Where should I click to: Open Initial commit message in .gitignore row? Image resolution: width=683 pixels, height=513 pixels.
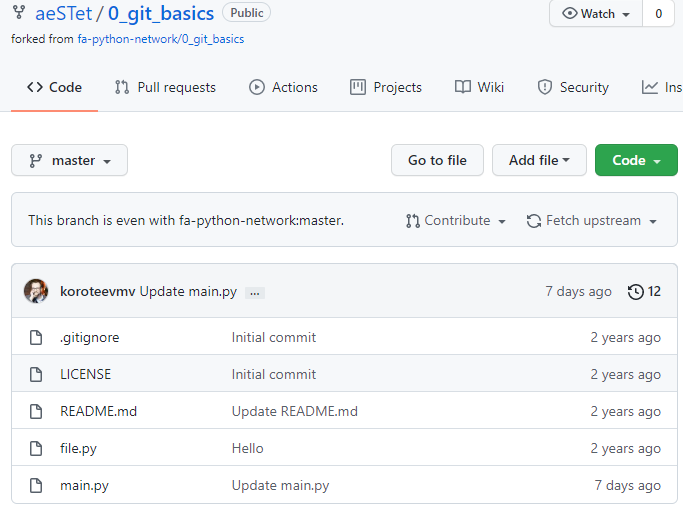tap(274, 338)
